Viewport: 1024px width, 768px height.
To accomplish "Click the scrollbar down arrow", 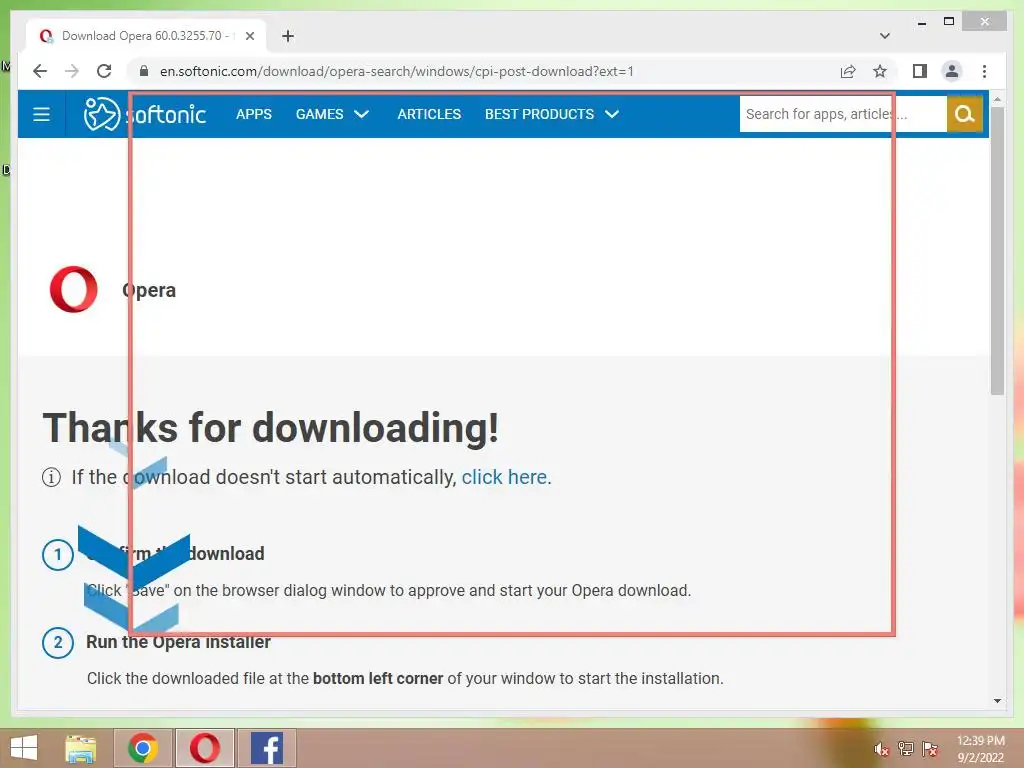I will point(997,701).
